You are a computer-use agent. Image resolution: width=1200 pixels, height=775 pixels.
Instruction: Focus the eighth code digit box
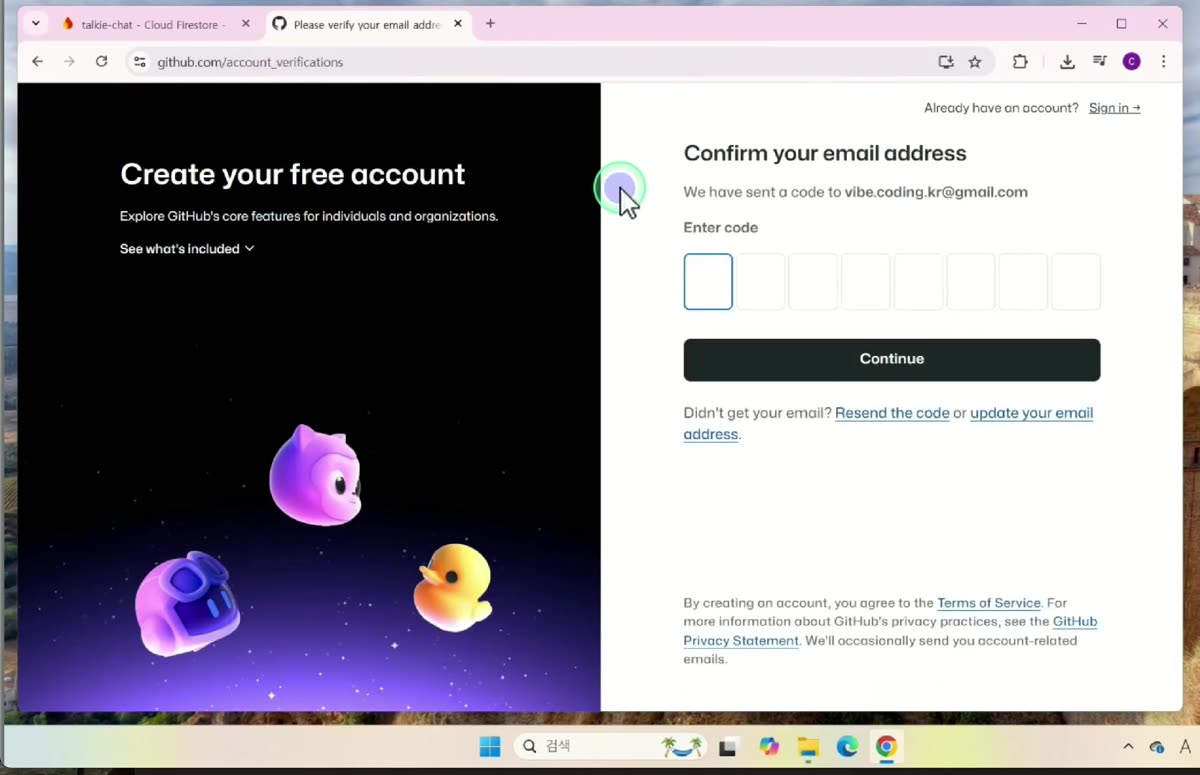[1076, 281]
